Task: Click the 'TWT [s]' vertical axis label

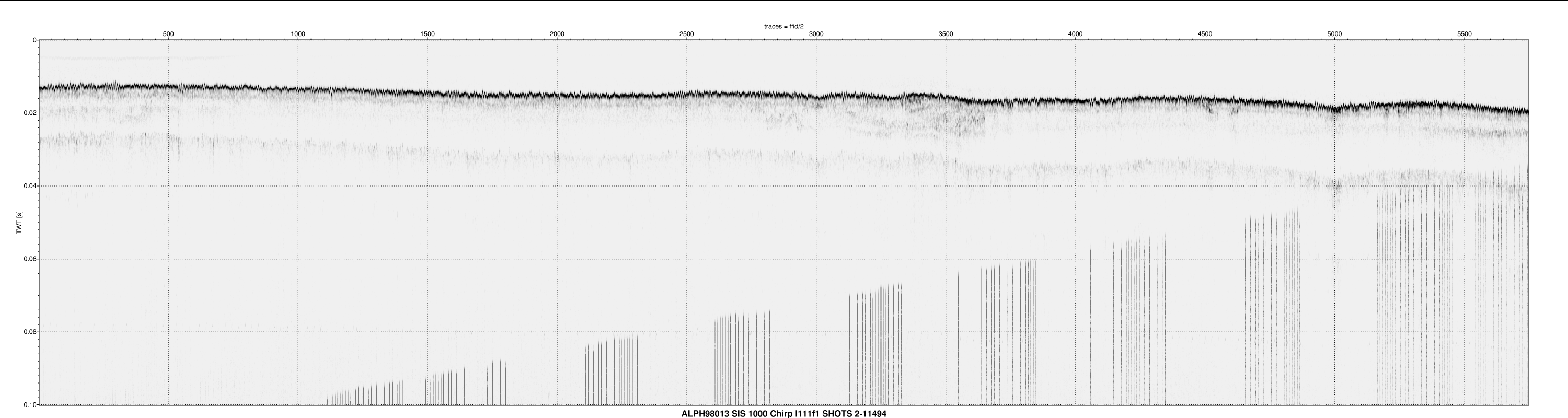Action: [x=19, y=223]
